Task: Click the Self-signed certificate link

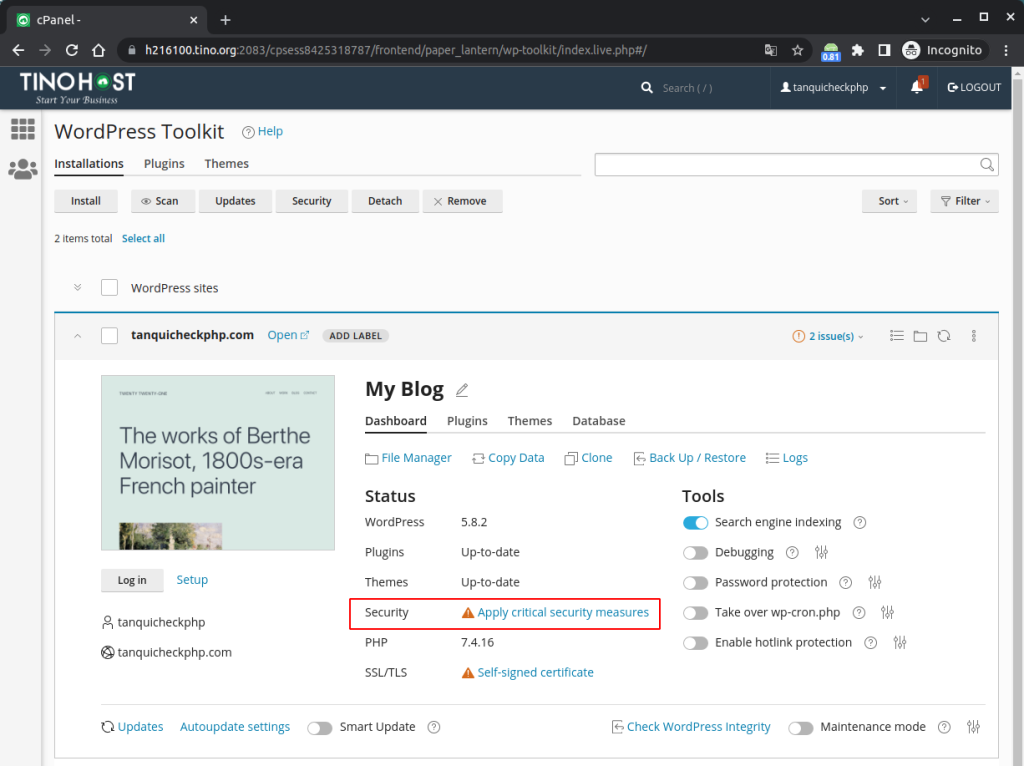Action: [535, 673]
